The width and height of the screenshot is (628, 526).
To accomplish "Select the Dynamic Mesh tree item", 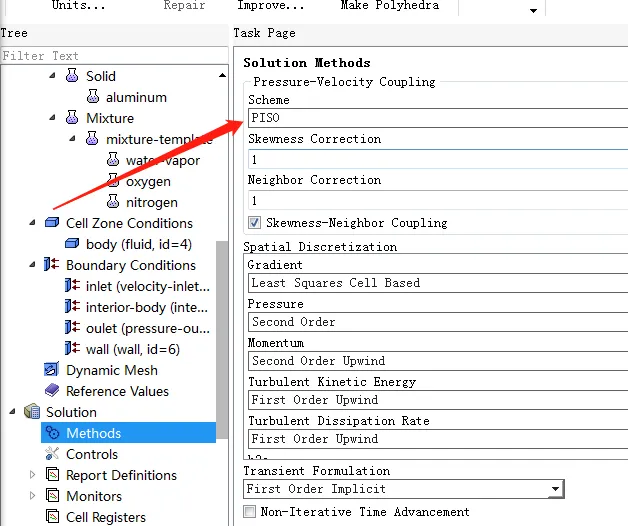I will click(x=112, y=370).
